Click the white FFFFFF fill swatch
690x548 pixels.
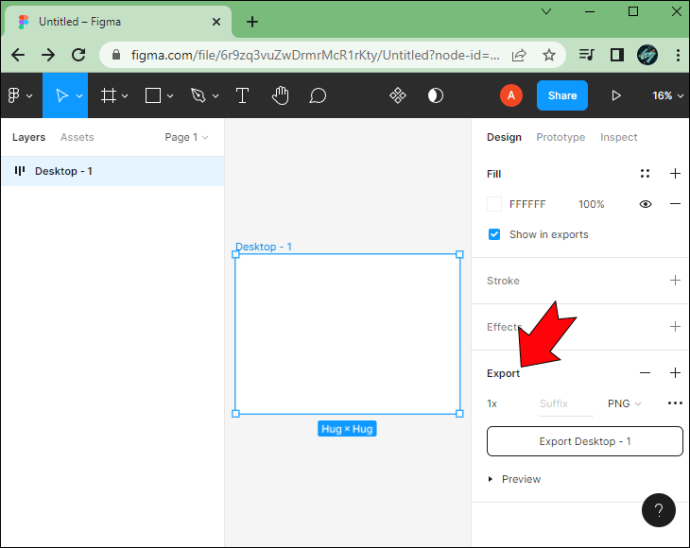click(x=494, y=204)
